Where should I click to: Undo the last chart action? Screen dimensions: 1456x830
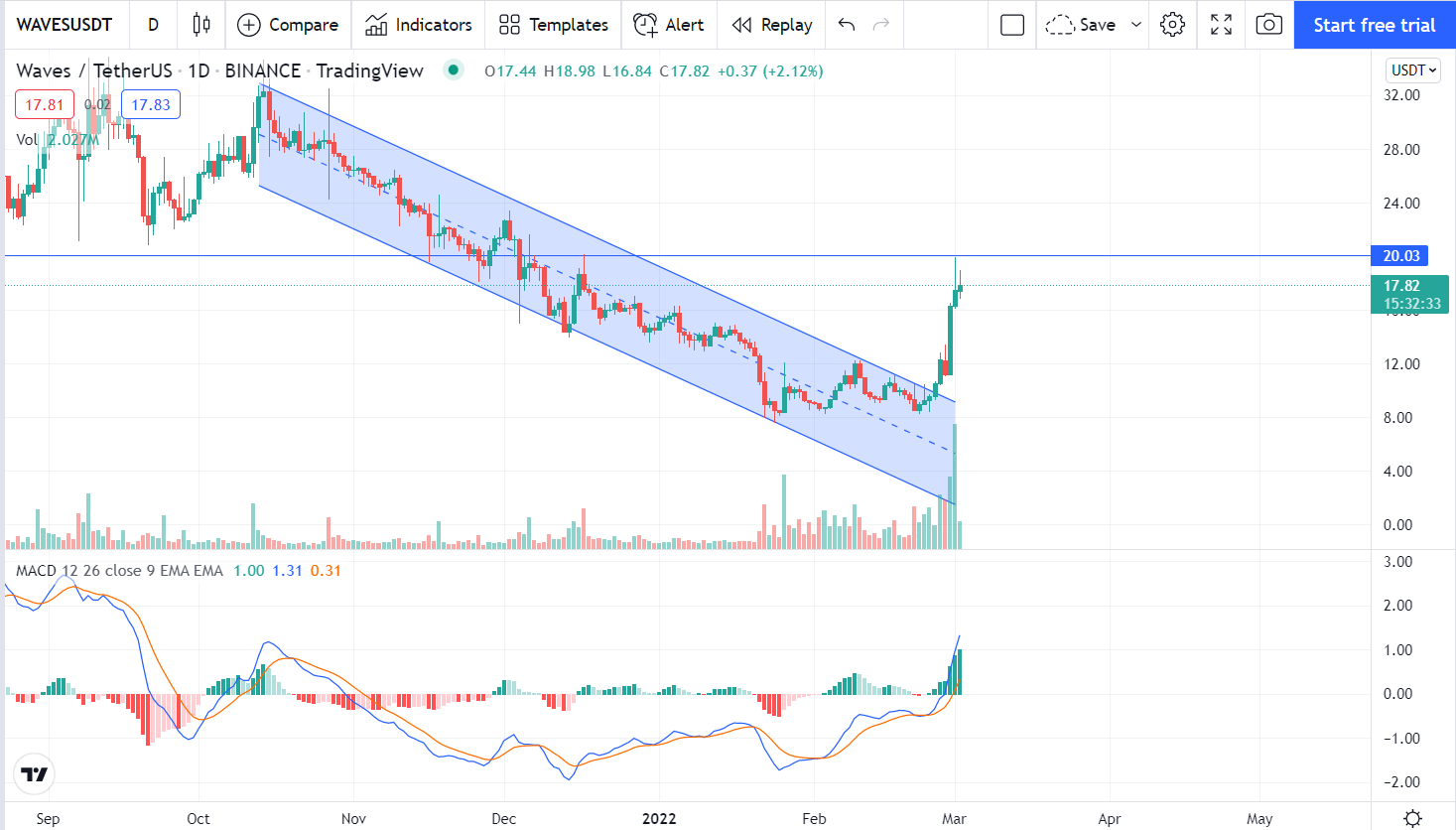point(847,25)
